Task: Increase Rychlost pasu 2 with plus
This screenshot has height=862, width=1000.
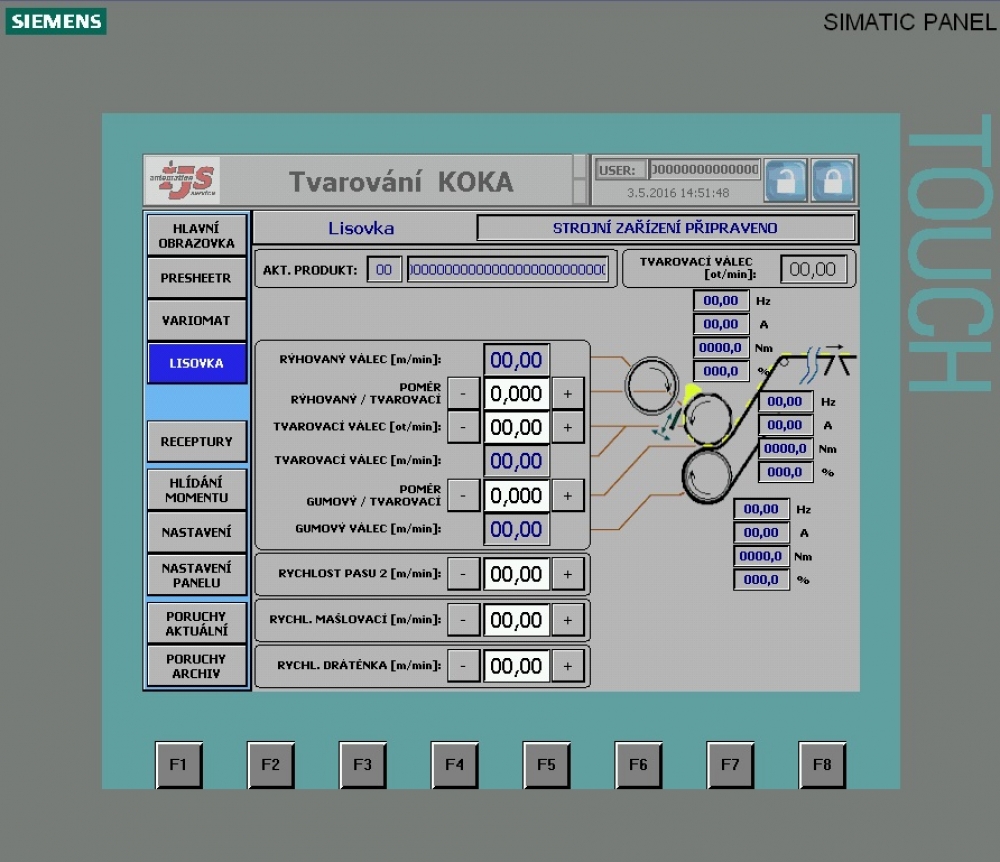Action: 567,574
